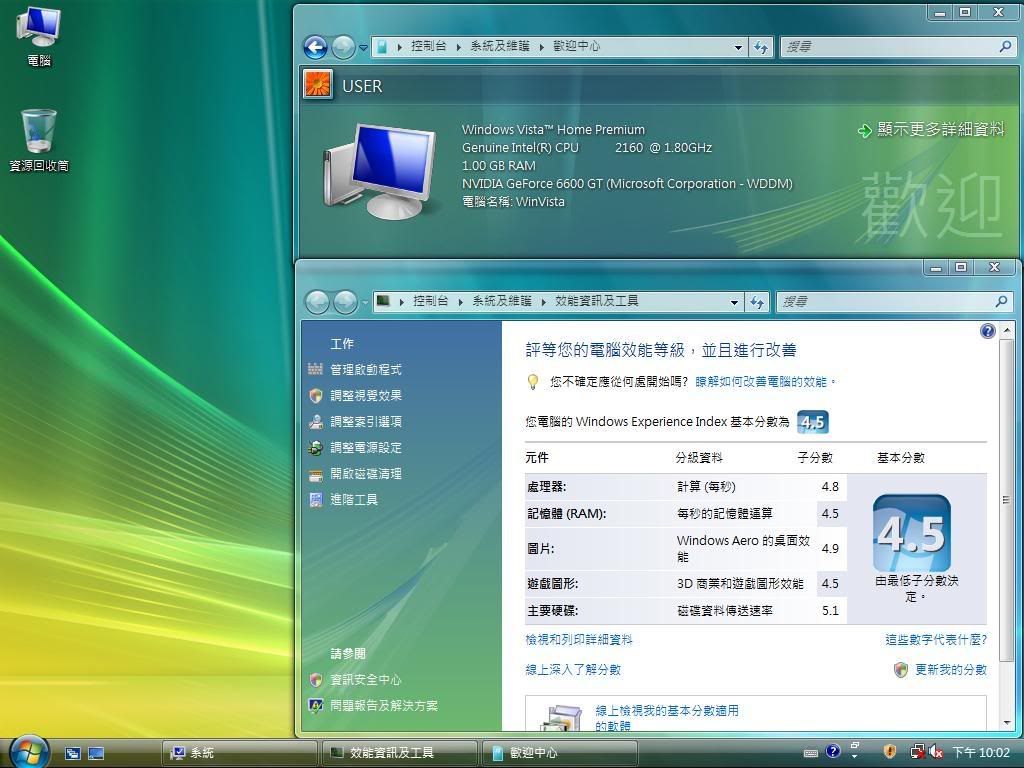Click the back arrow in the 歡迎中心 window
Viewport: 1024px width, 768px height.
(x=316, y=47)
